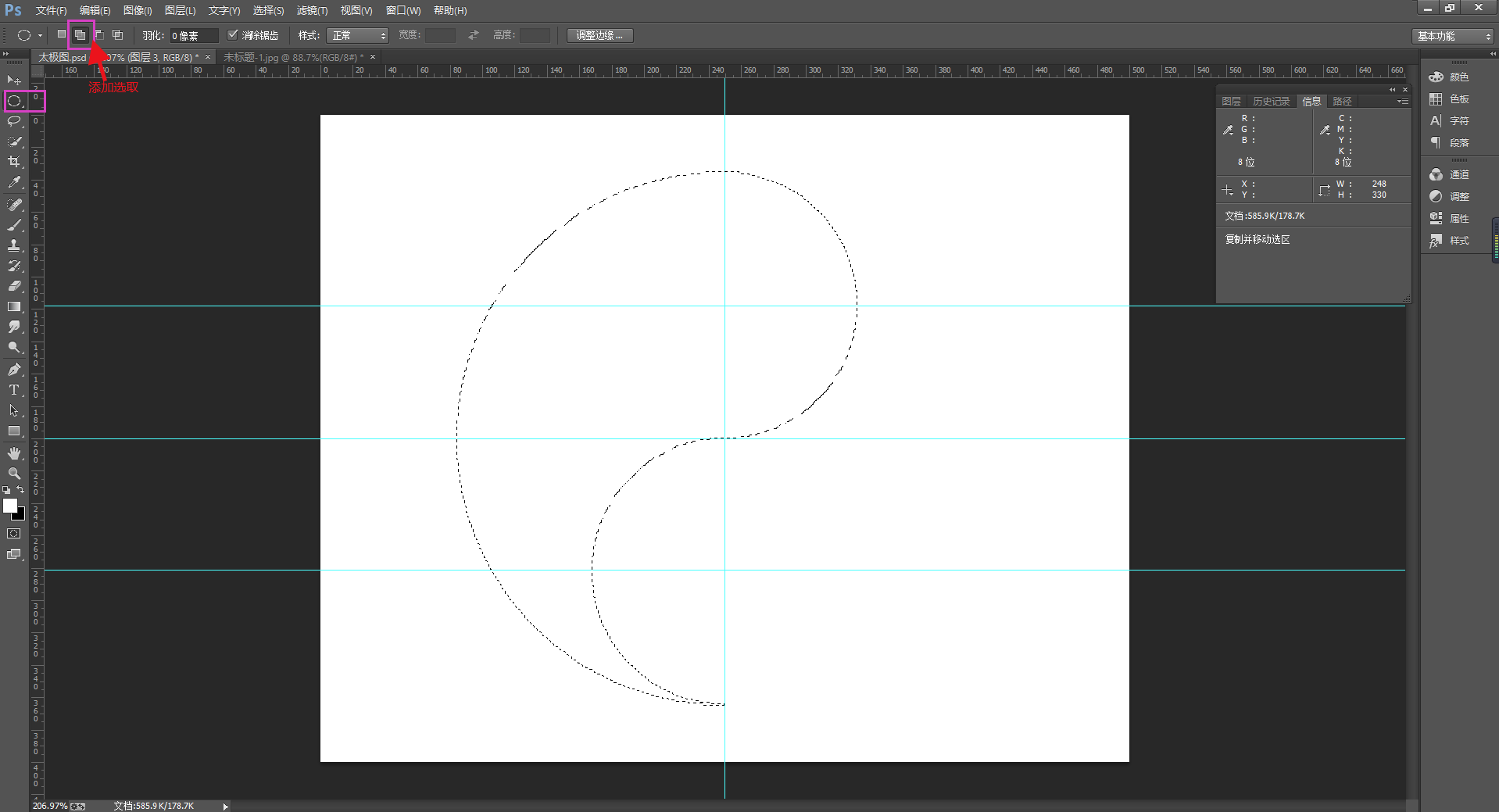The image size is (1499, 812).
Task: Open the 颜色 Color panel
Action: (1450, 77)
